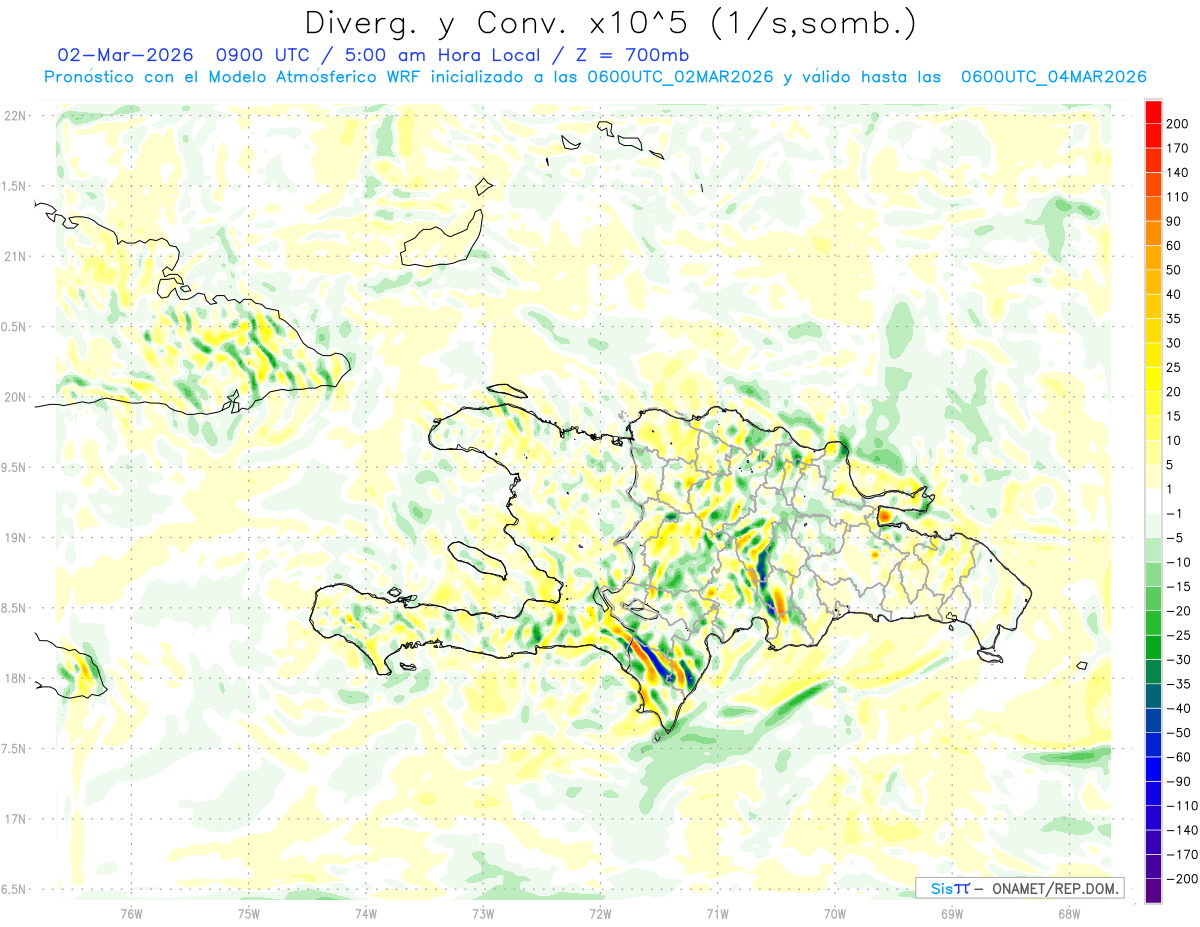1200x927 pixels.
Task: Click the '70W' longitude label
Action: pyautogui.click(x=835, y=913)
